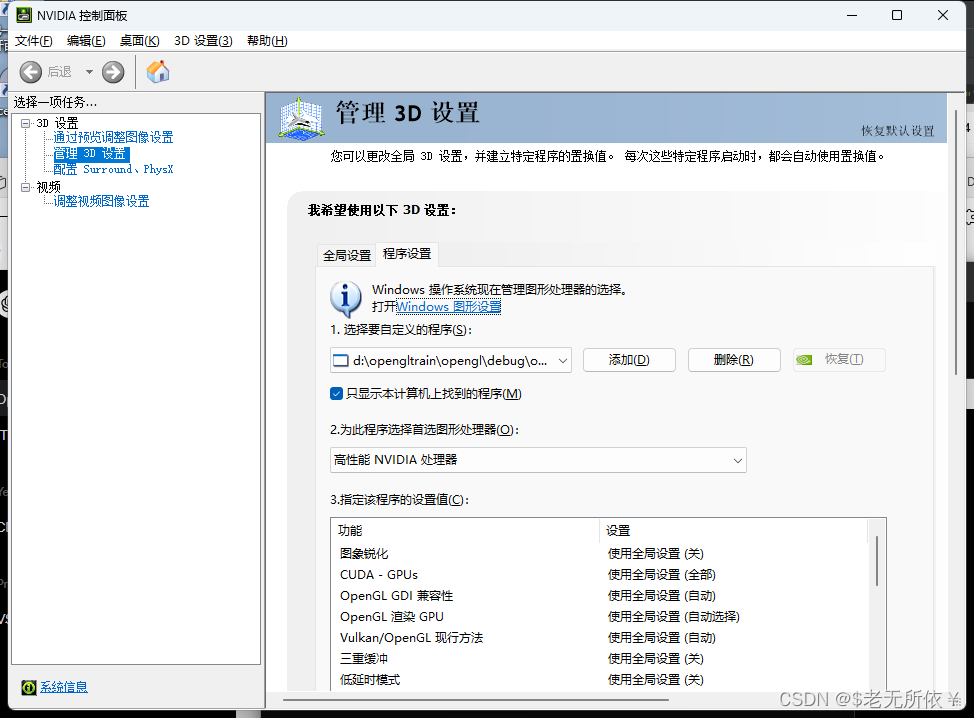974x718 pixels.
Task: Click the 使用全局设置 (自动选择) value
Action: [674, 617]
